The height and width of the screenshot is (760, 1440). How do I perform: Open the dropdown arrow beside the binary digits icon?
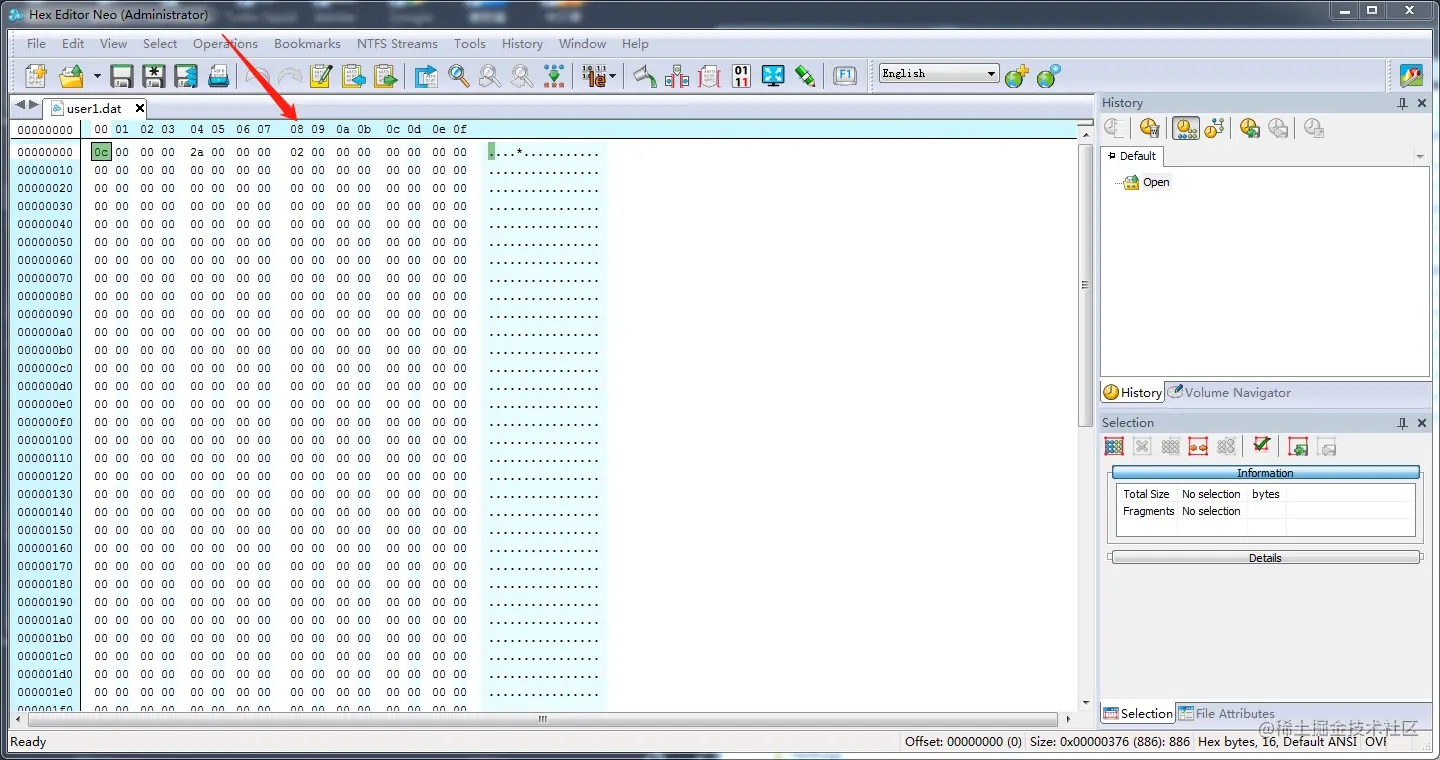pos(612,76)
